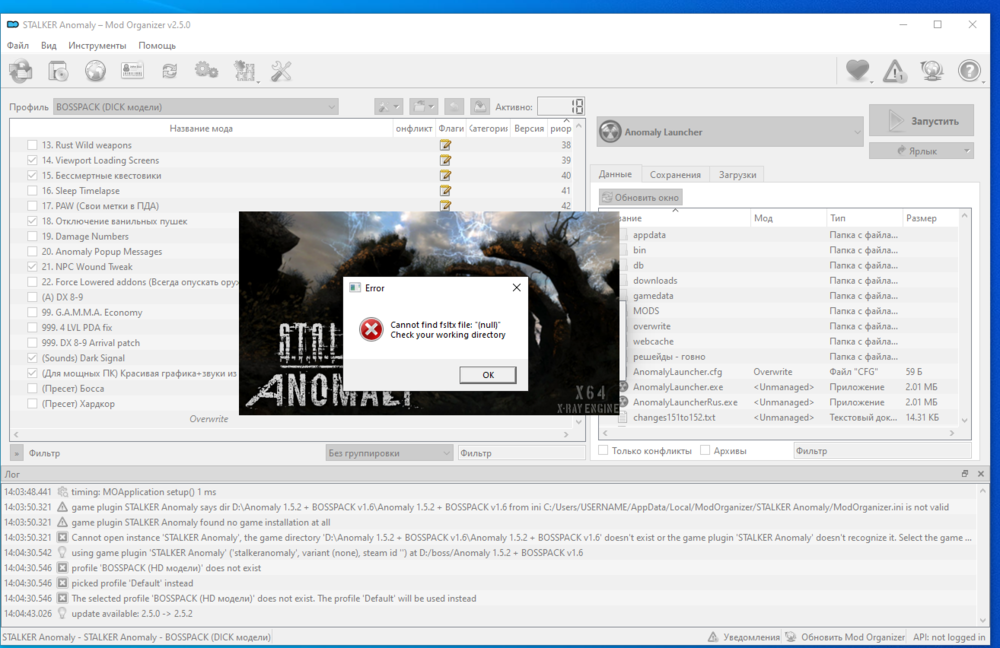Enable the 16. Sleep Timelapse mod
This screenshot has width=1000, height=648.
(x=33, y=191)
